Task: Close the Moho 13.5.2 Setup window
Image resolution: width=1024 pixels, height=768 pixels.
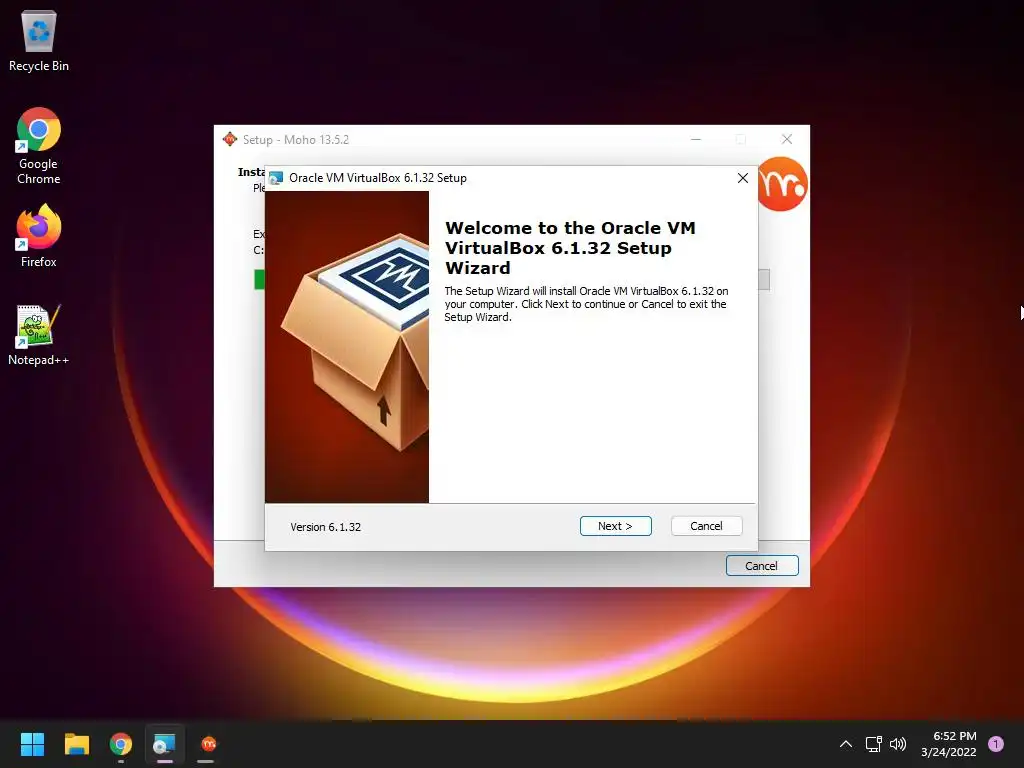Action: [x=787, y=139]
